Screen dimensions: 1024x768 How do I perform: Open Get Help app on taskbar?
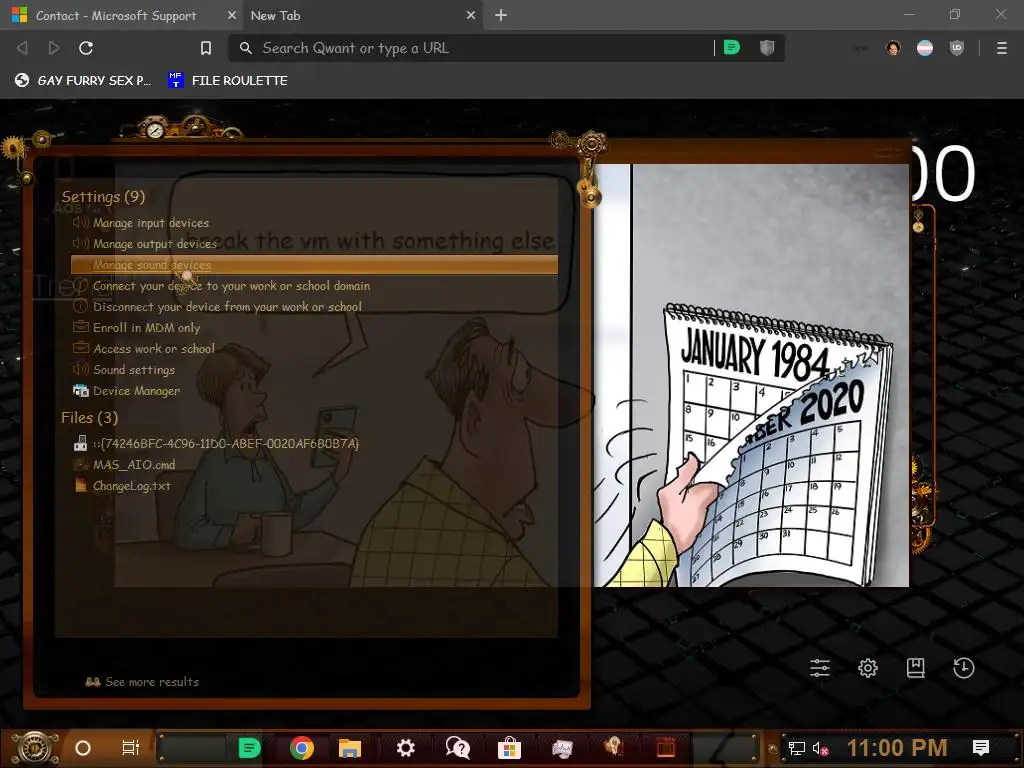click(x=458, y=748)
